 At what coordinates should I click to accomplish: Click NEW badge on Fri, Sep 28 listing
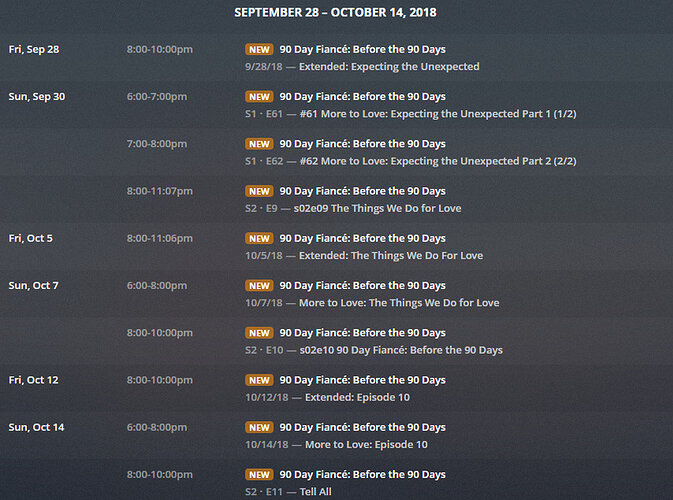[x=259, y=49]
